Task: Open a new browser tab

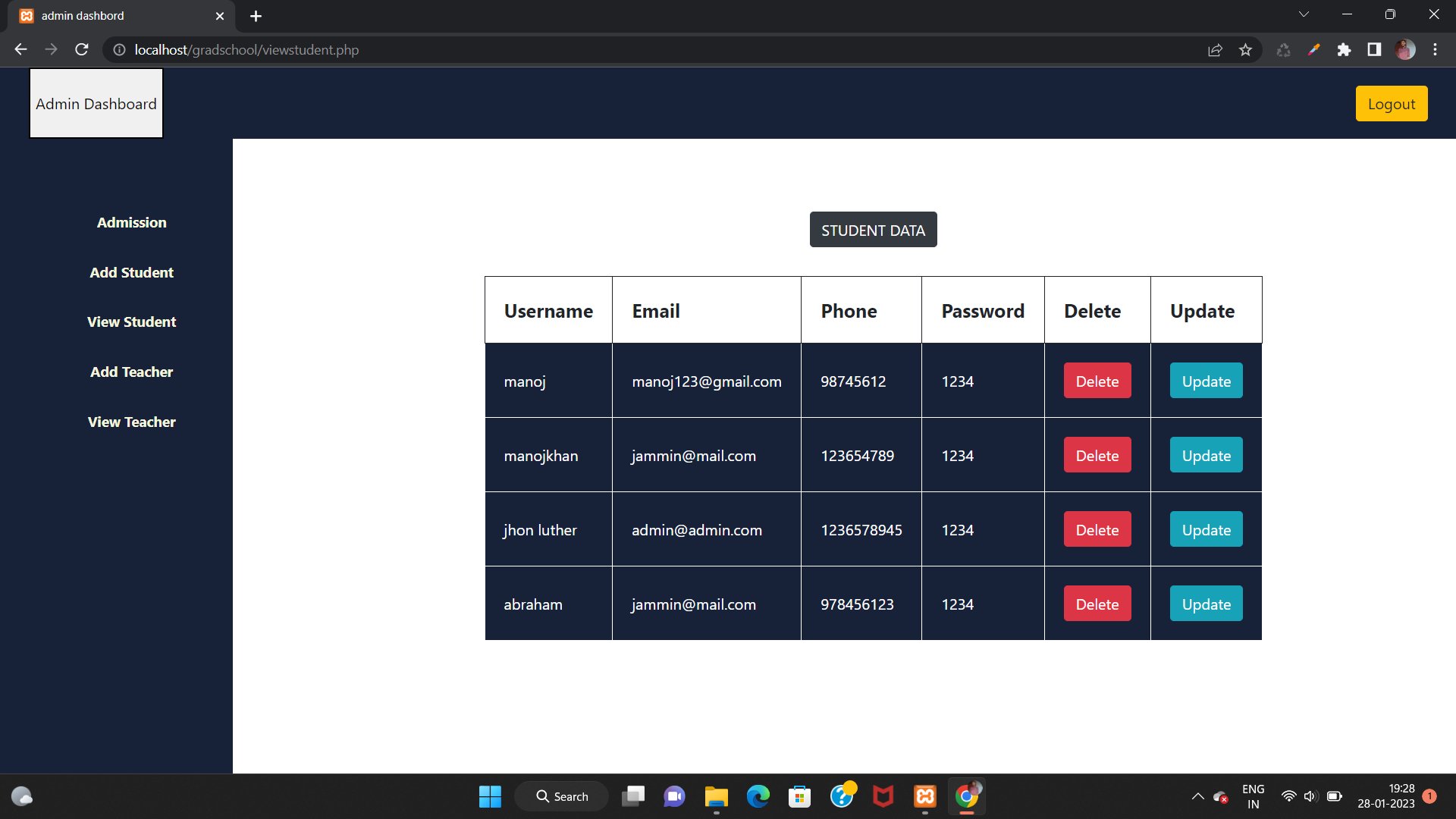Action: [x=256, y=16]
